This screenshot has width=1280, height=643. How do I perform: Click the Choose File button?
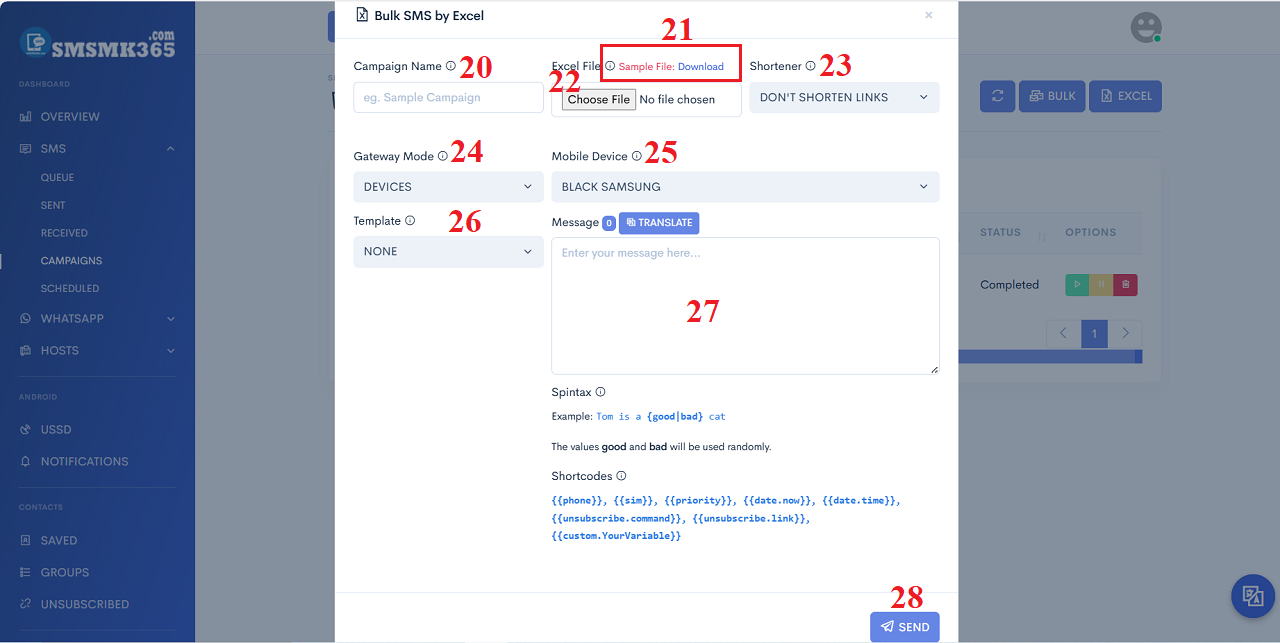click(599, 99)
